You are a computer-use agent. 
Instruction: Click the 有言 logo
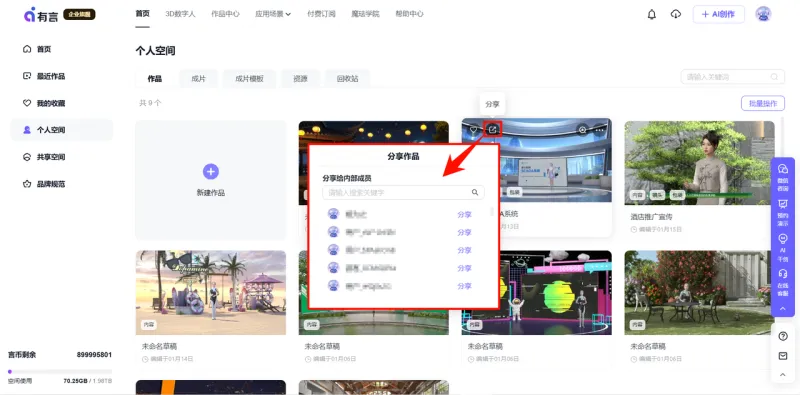pyautogui.click(x=41, y=14)
